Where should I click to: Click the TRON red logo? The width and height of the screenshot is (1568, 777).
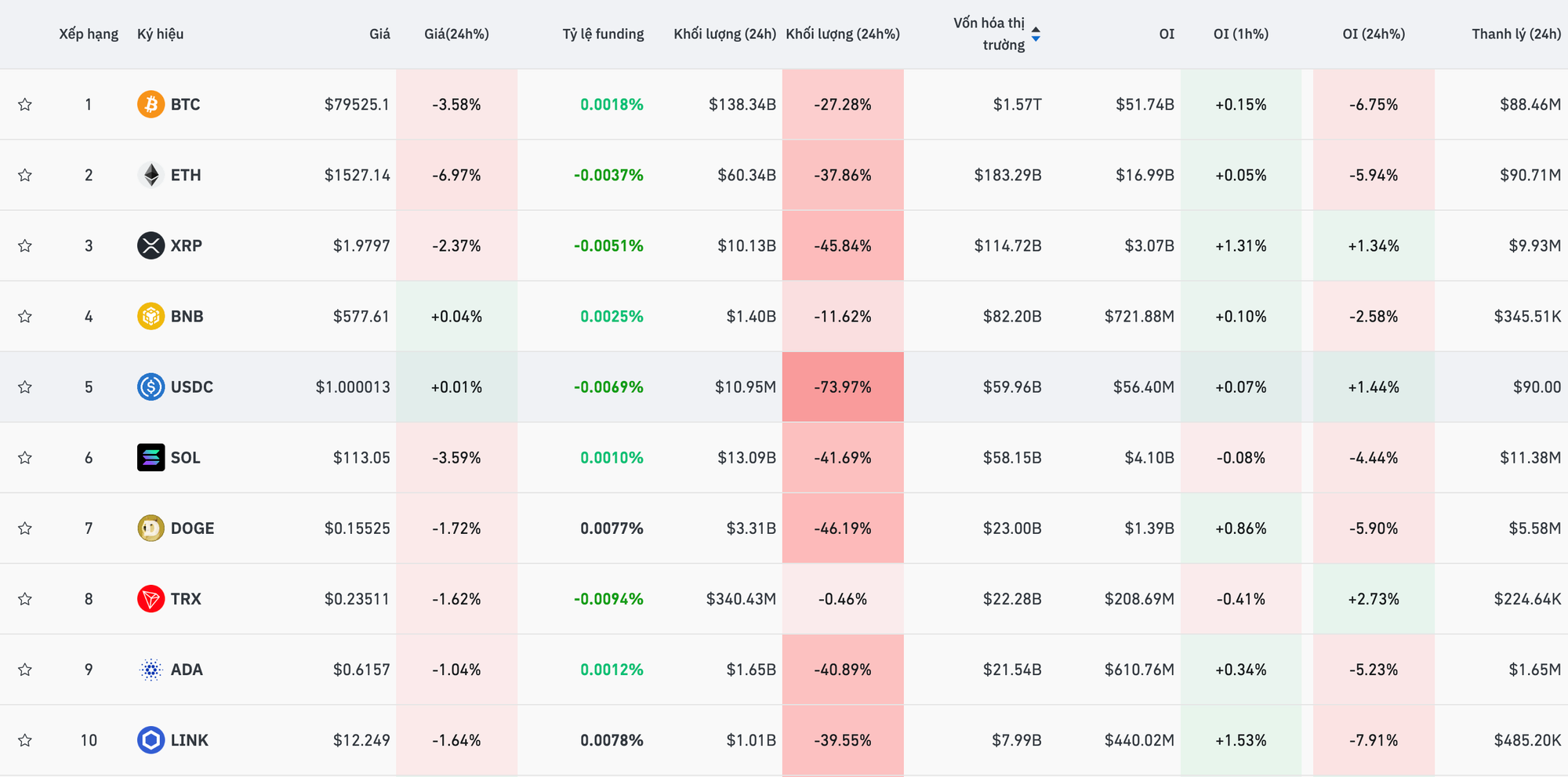click(151, 599)
